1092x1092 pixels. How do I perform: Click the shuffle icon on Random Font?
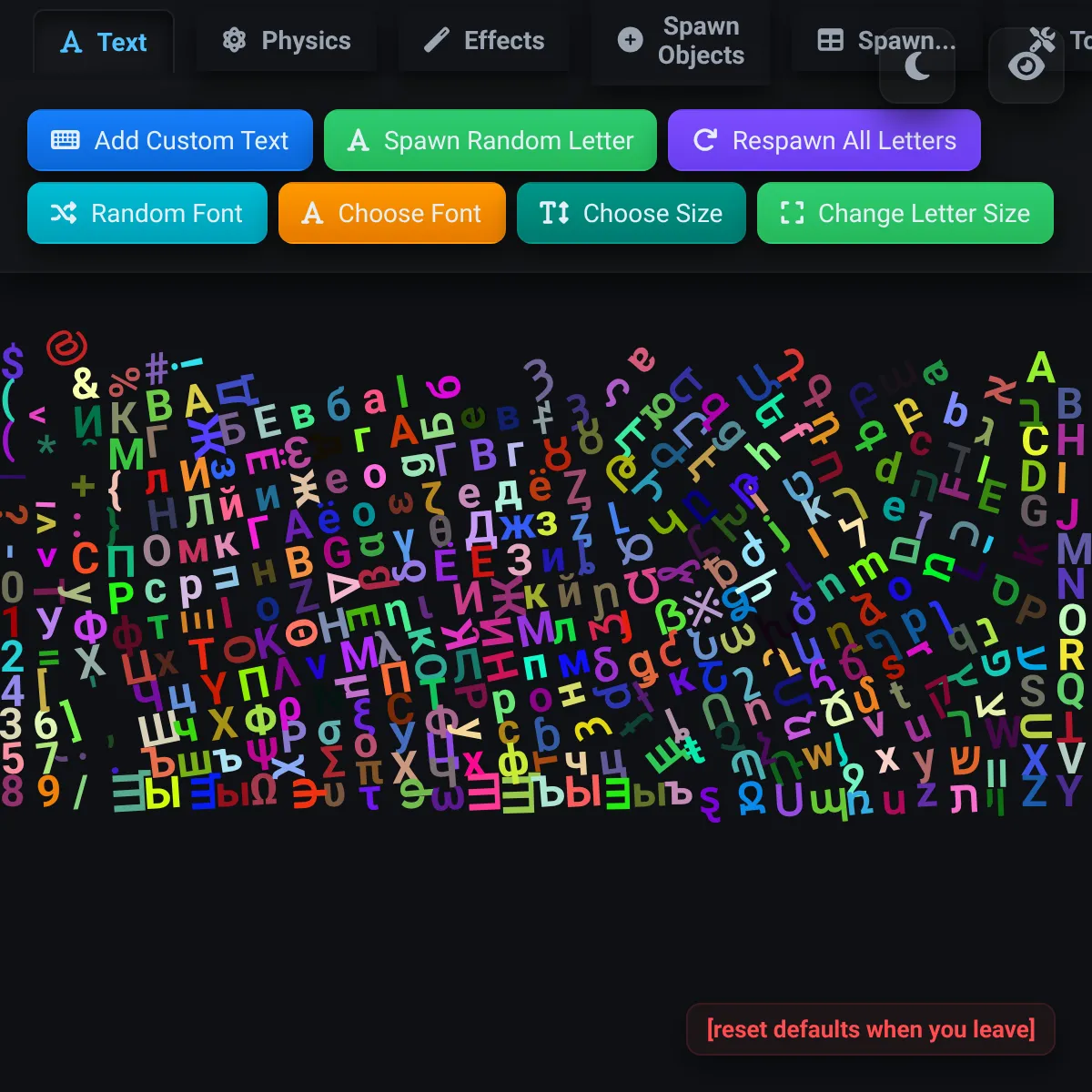click(63, 213)
